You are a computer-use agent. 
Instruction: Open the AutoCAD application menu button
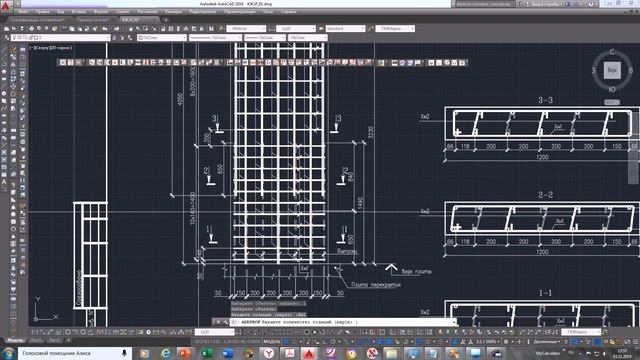(5, 6)
